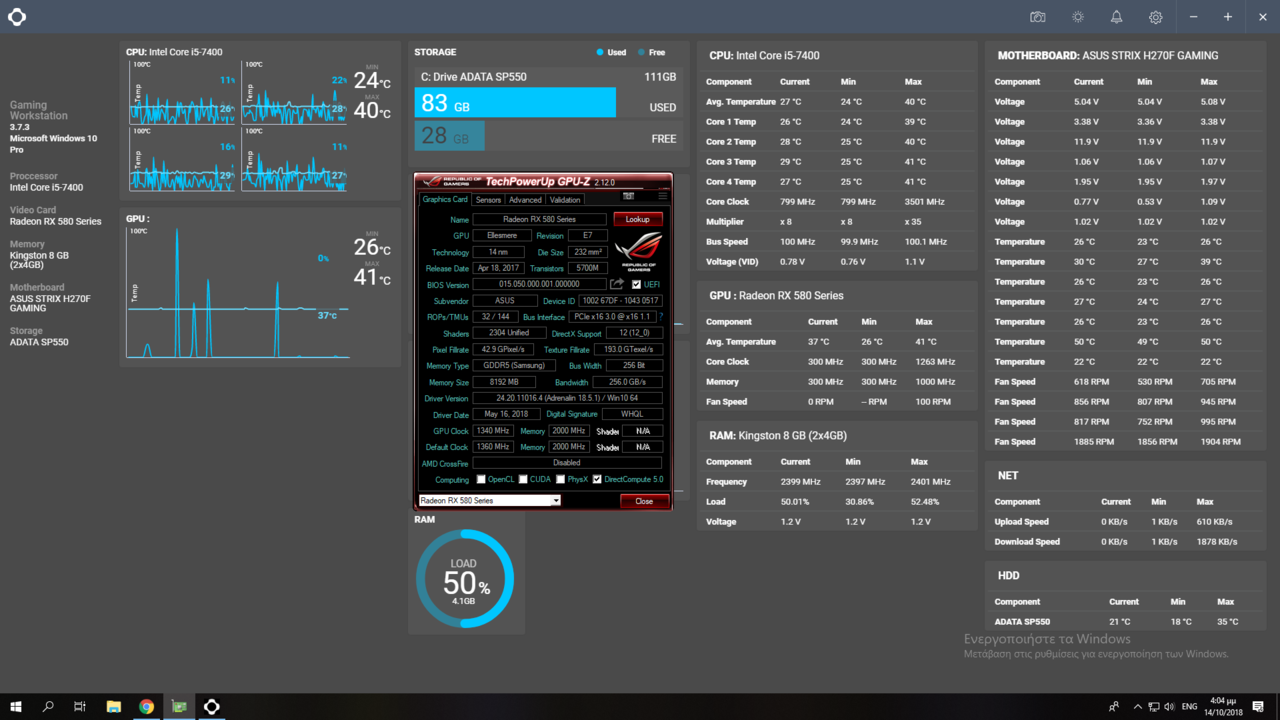Open Task View on the taskbar

pyautogui.click(x=80, y=706)
